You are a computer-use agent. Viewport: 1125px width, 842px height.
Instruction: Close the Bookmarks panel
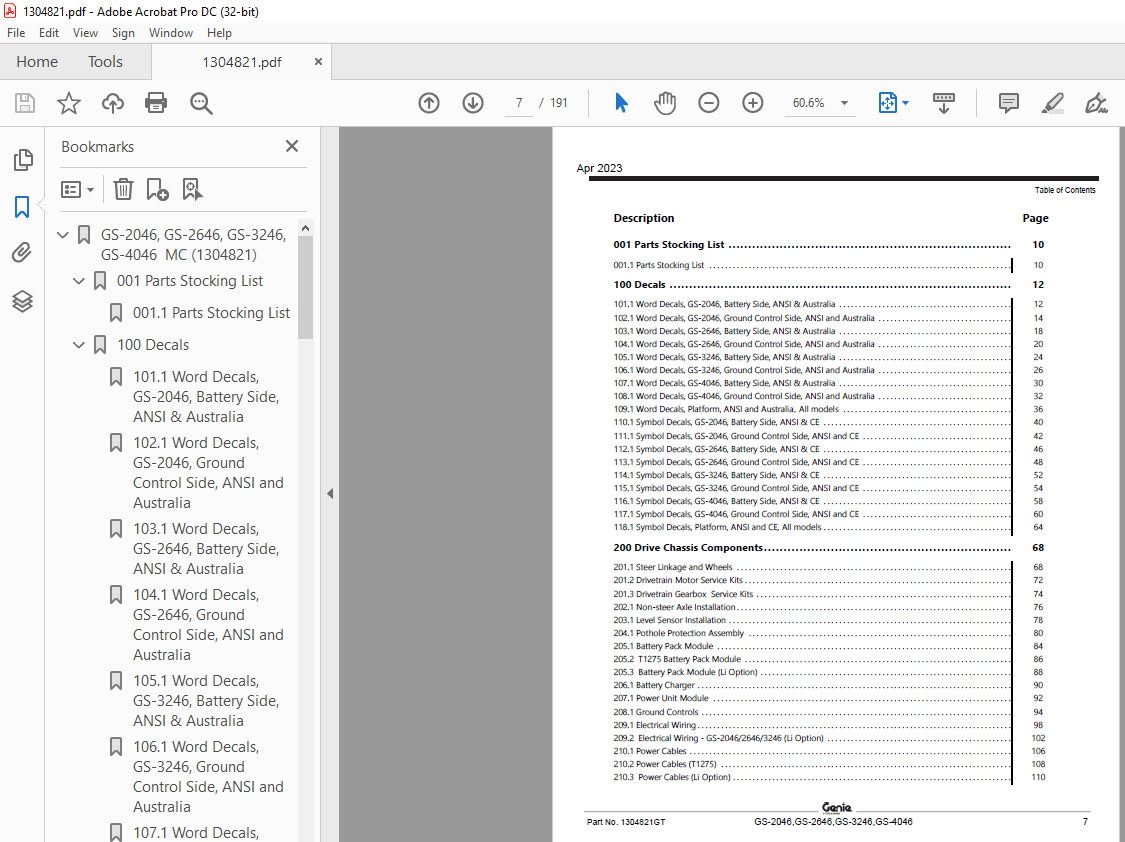(292, 146)
